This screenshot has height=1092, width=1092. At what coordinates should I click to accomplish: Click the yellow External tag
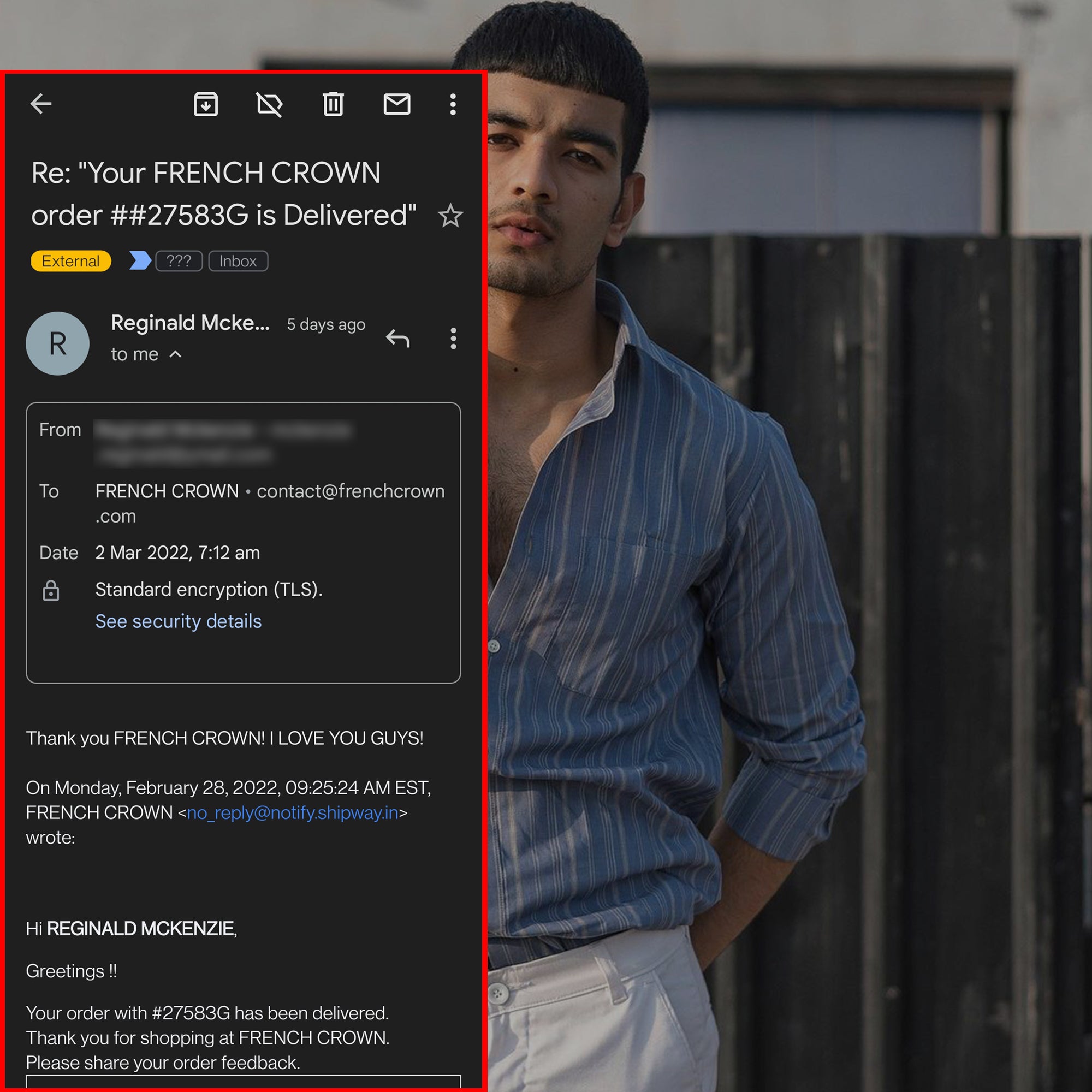coord(70,261)
